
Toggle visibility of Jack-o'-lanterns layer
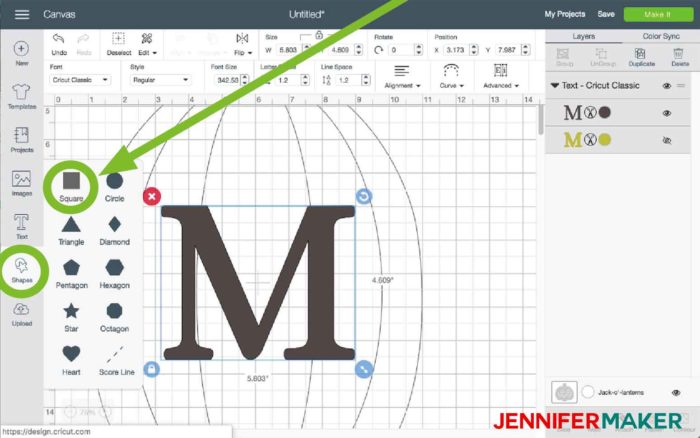675,392
